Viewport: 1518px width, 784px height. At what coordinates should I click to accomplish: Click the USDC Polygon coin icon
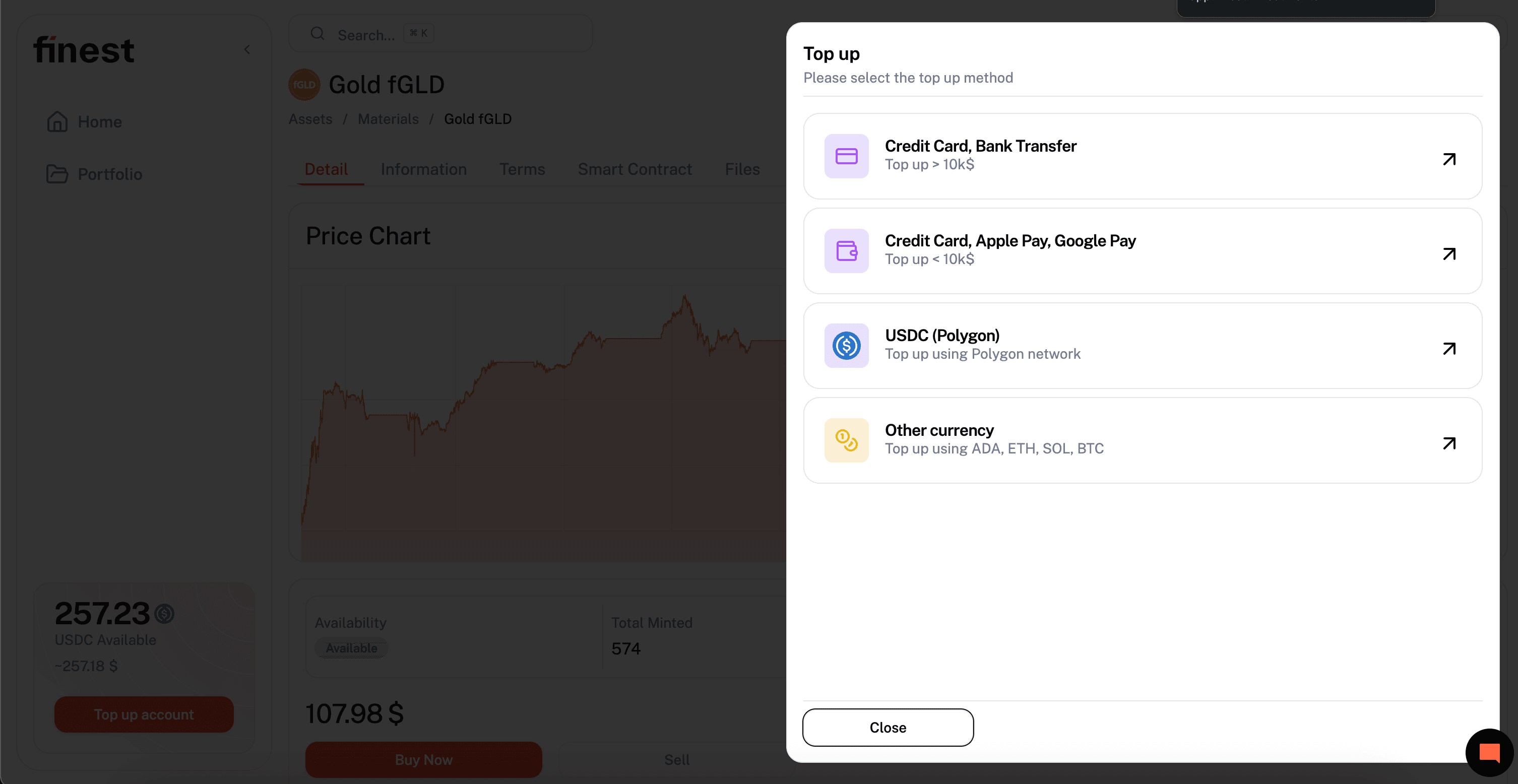[846, 346]
